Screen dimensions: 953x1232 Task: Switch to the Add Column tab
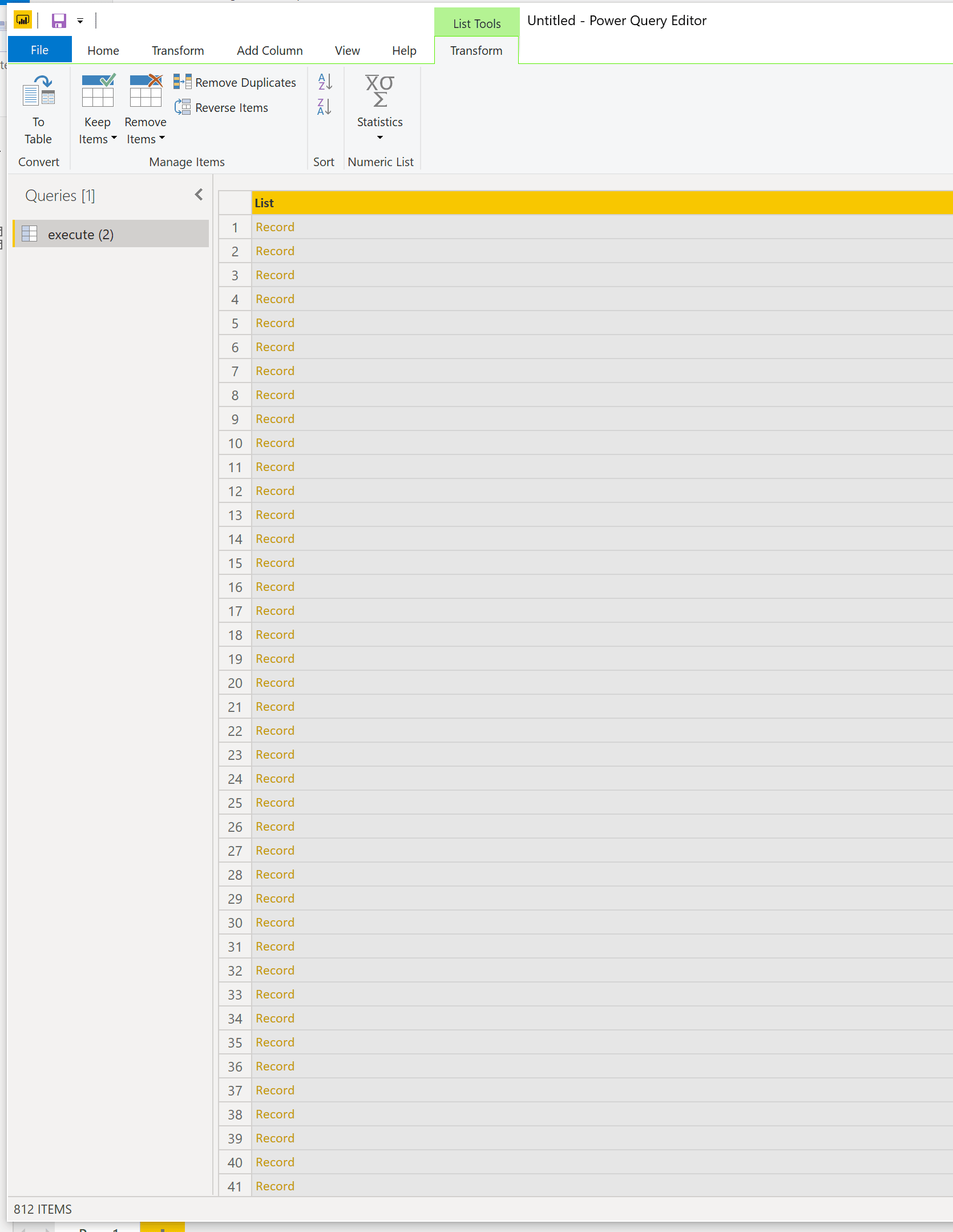tap(269, 51)
